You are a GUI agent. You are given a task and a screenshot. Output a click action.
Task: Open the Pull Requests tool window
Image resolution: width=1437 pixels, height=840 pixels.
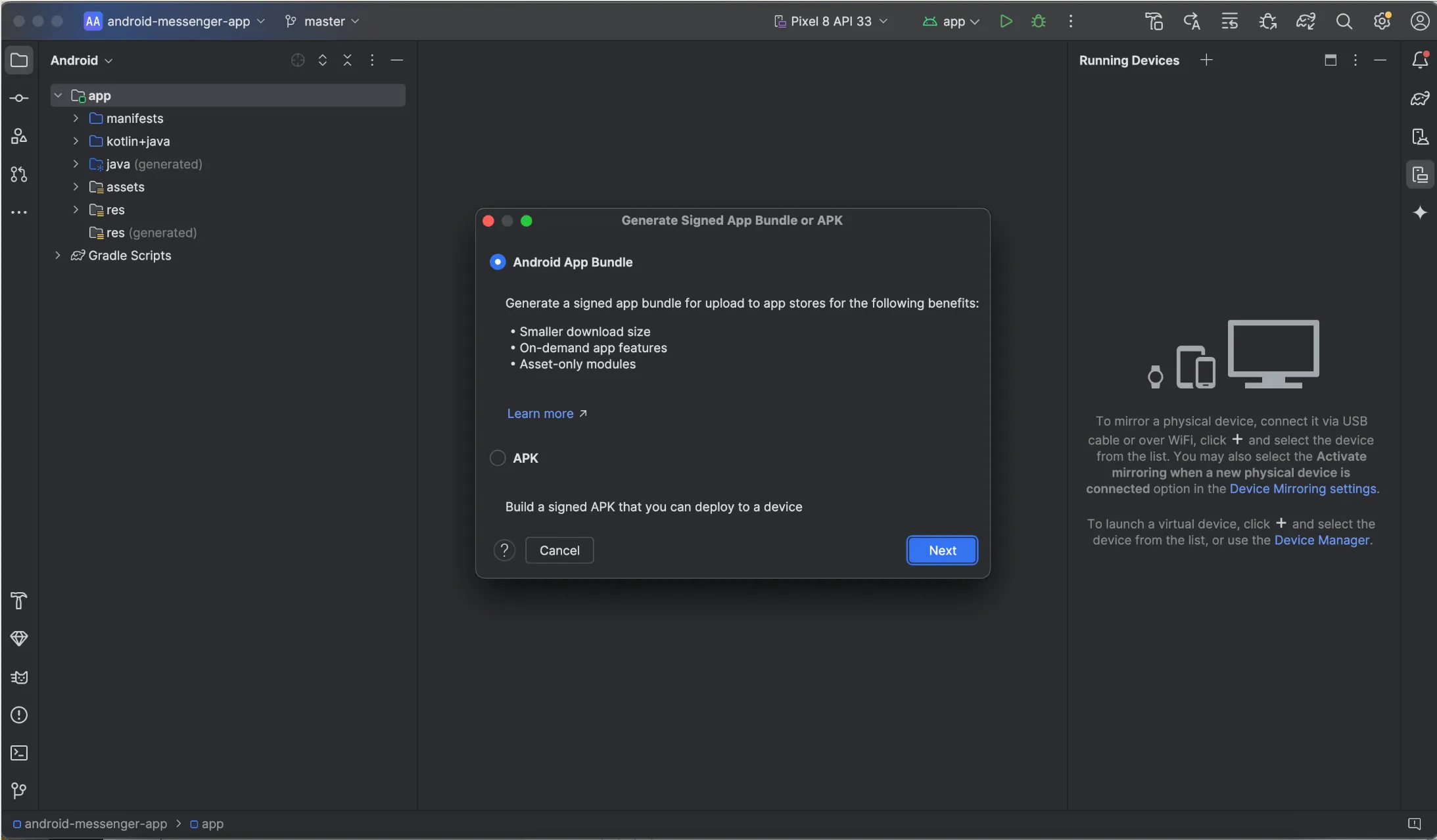coord(19,174)
